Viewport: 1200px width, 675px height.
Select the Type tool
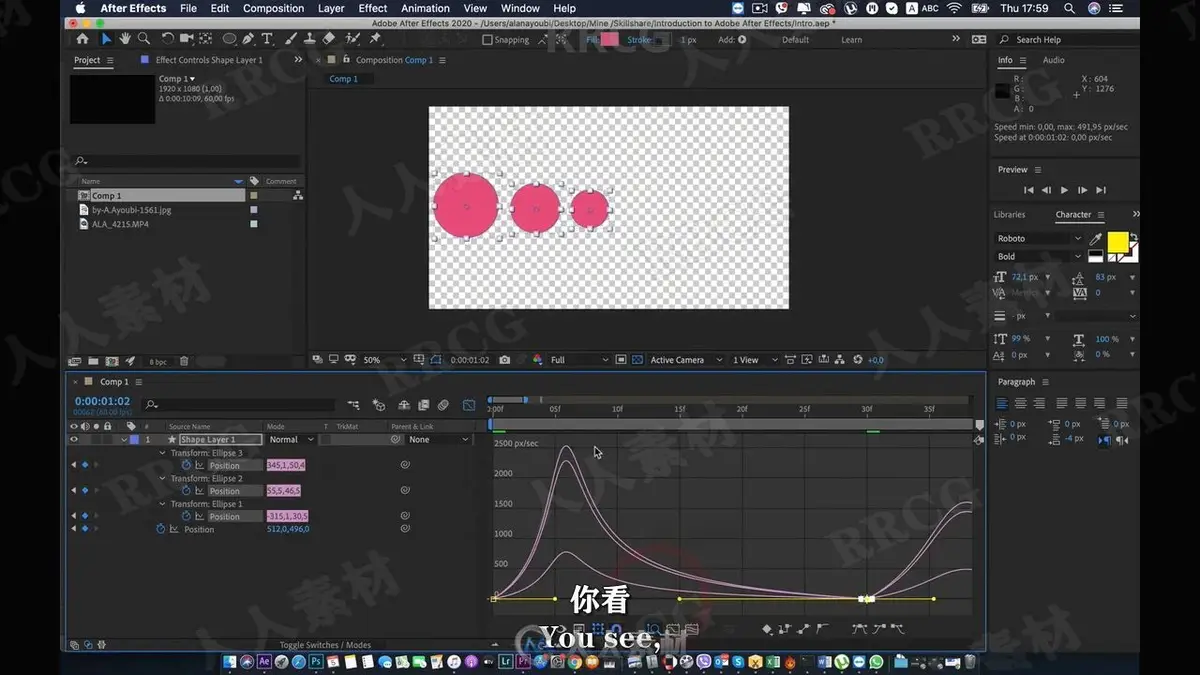(267, 39)
